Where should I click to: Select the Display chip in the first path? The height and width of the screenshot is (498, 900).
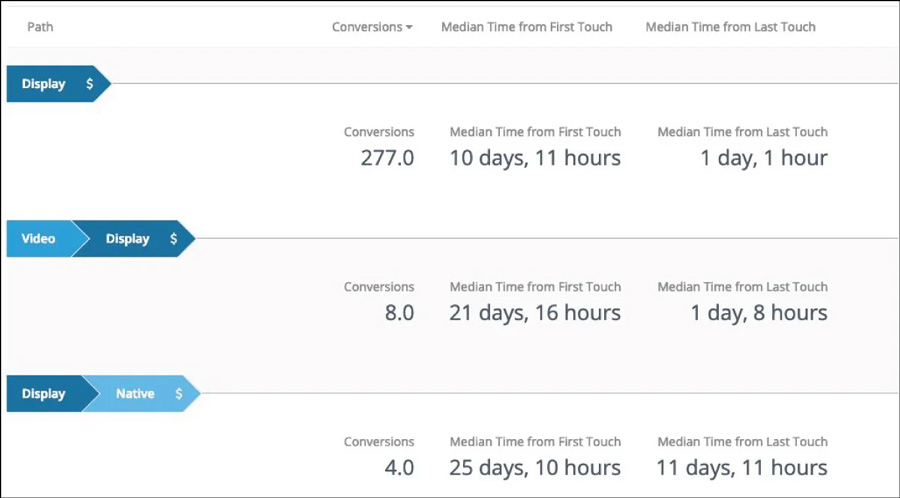point(43,84)
